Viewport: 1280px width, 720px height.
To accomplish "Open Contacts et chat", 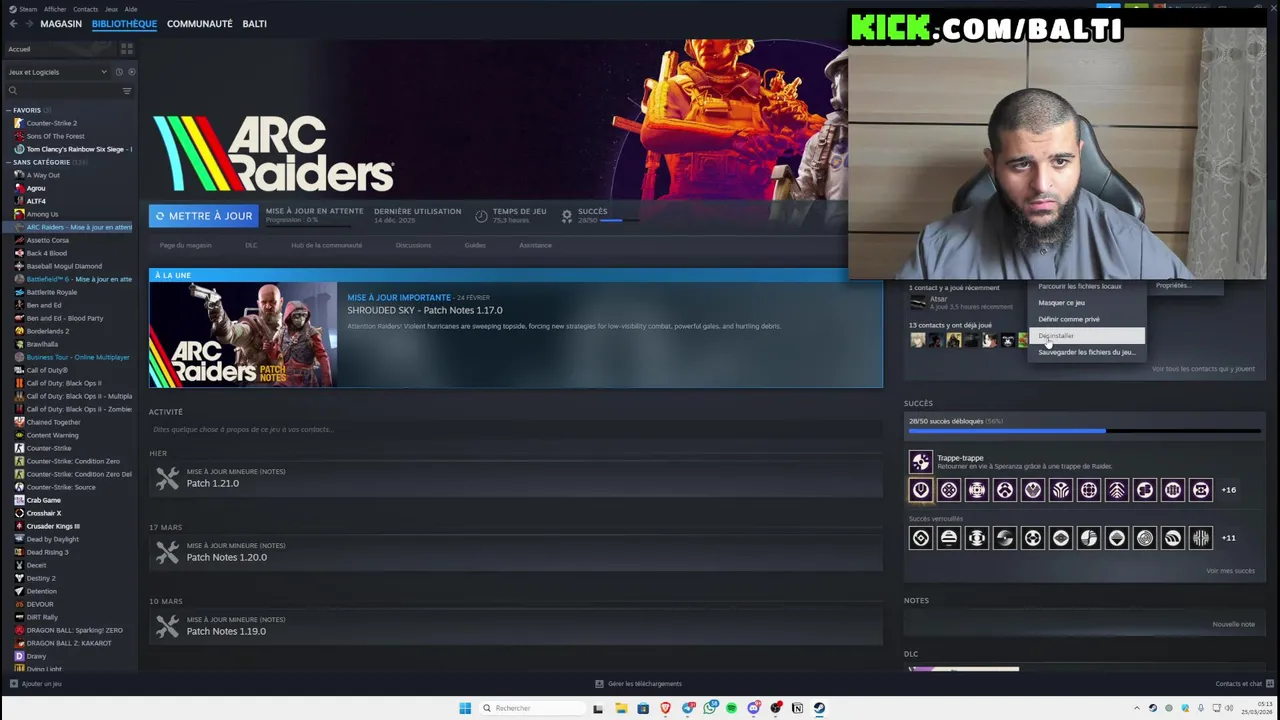I will [x=1243, y=684].
